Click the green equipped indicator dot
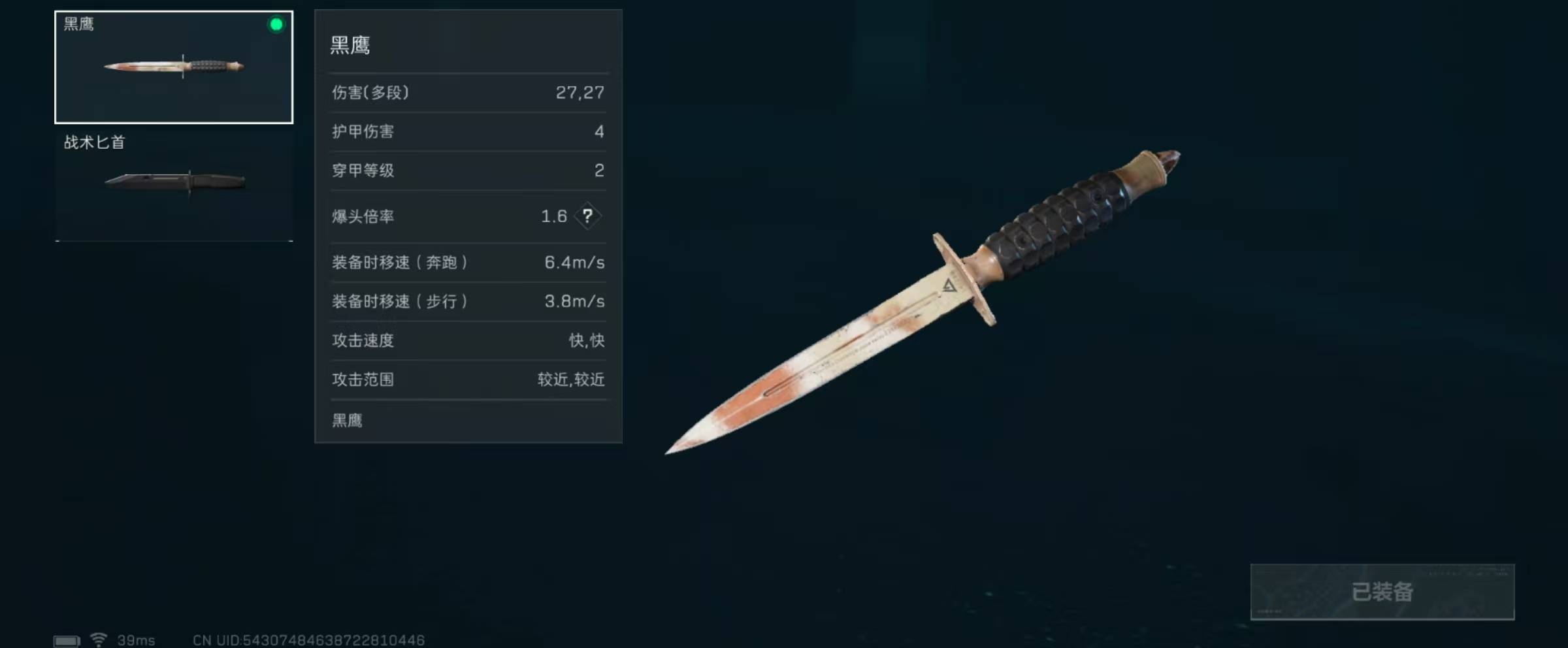The height and width of the screenshot is (648, 1568). click(x=276, y=25)
